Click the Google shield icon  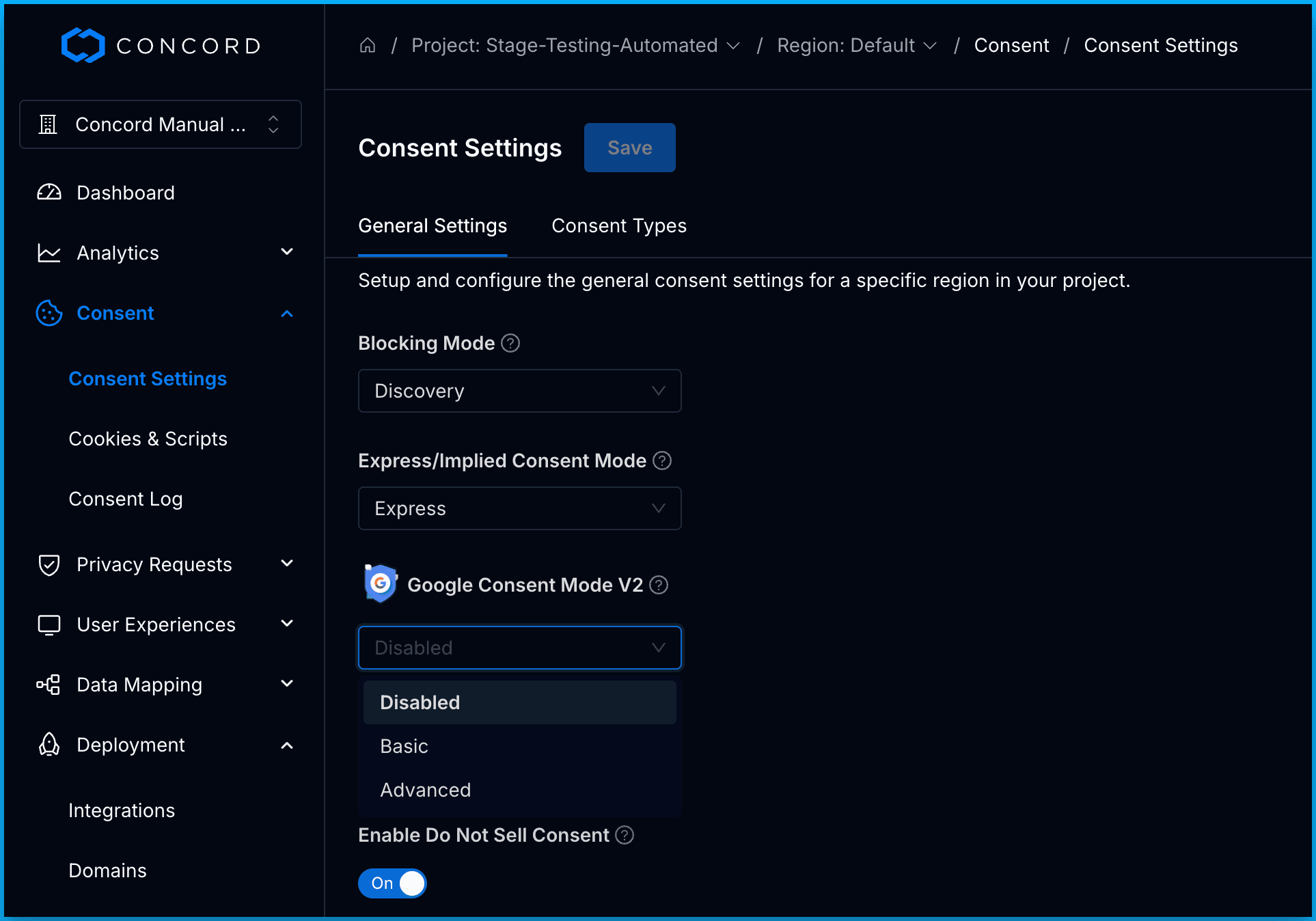pyautogui.click(x=381, y=583)
